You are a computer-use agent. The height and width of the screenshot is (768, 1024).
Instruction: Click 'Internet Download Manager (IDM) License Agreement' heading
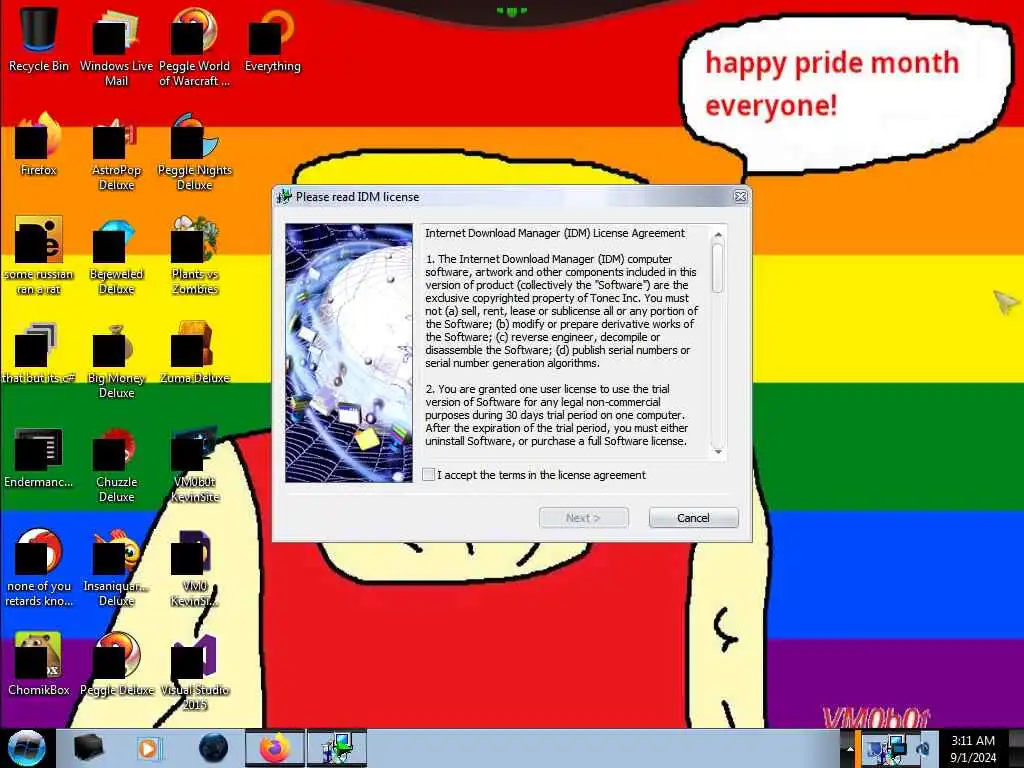pos(554,233)
